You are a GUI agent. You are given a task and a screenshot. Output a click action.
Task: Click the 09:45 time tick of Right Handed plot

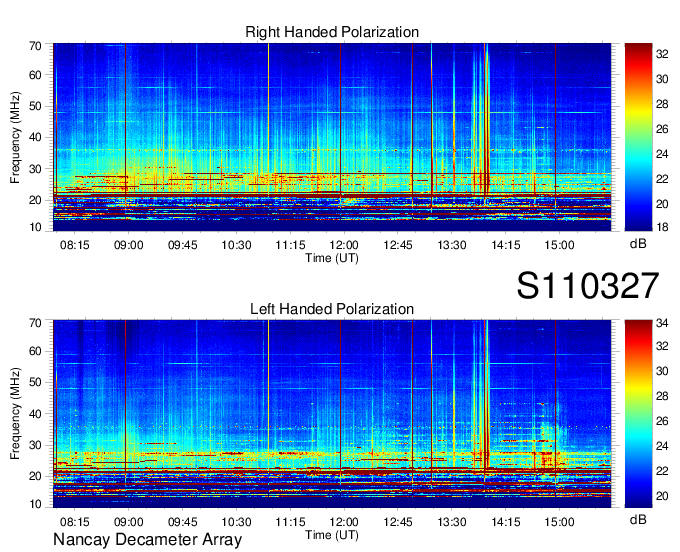point(183,245)
